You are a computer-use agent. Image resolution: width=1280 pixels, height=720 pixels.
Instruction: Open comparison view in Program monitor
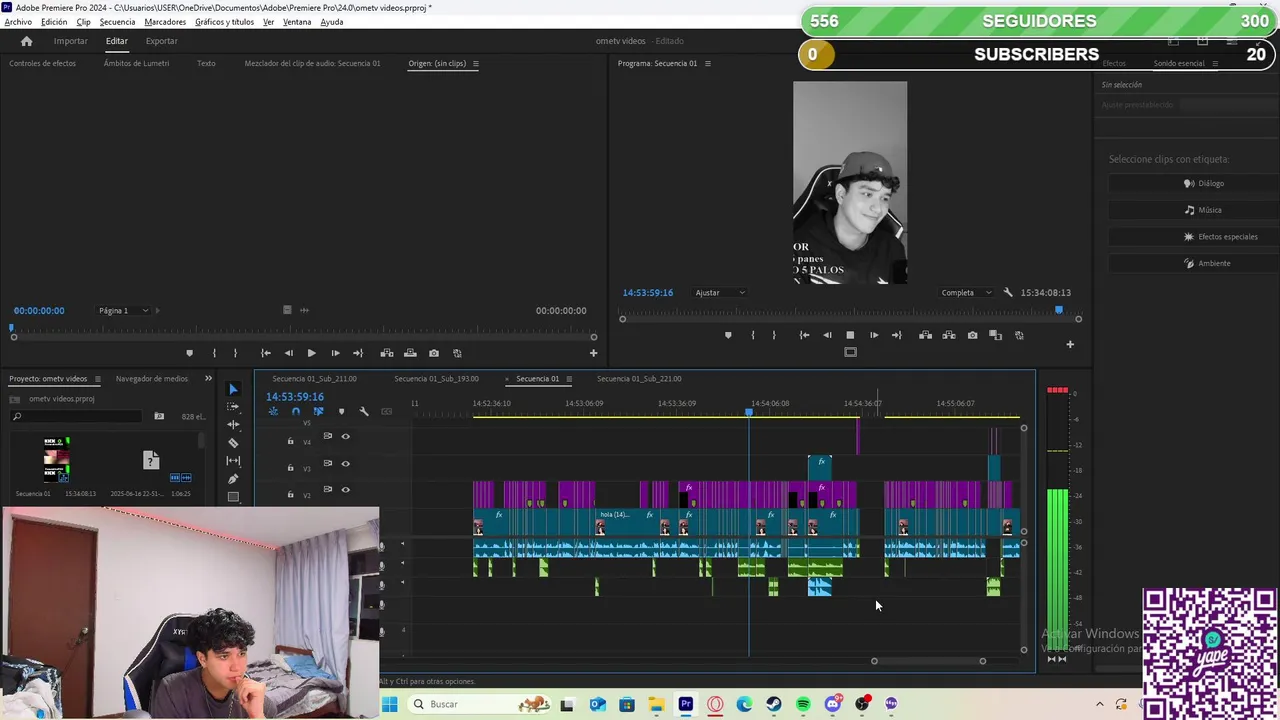[x=995, y=335]
